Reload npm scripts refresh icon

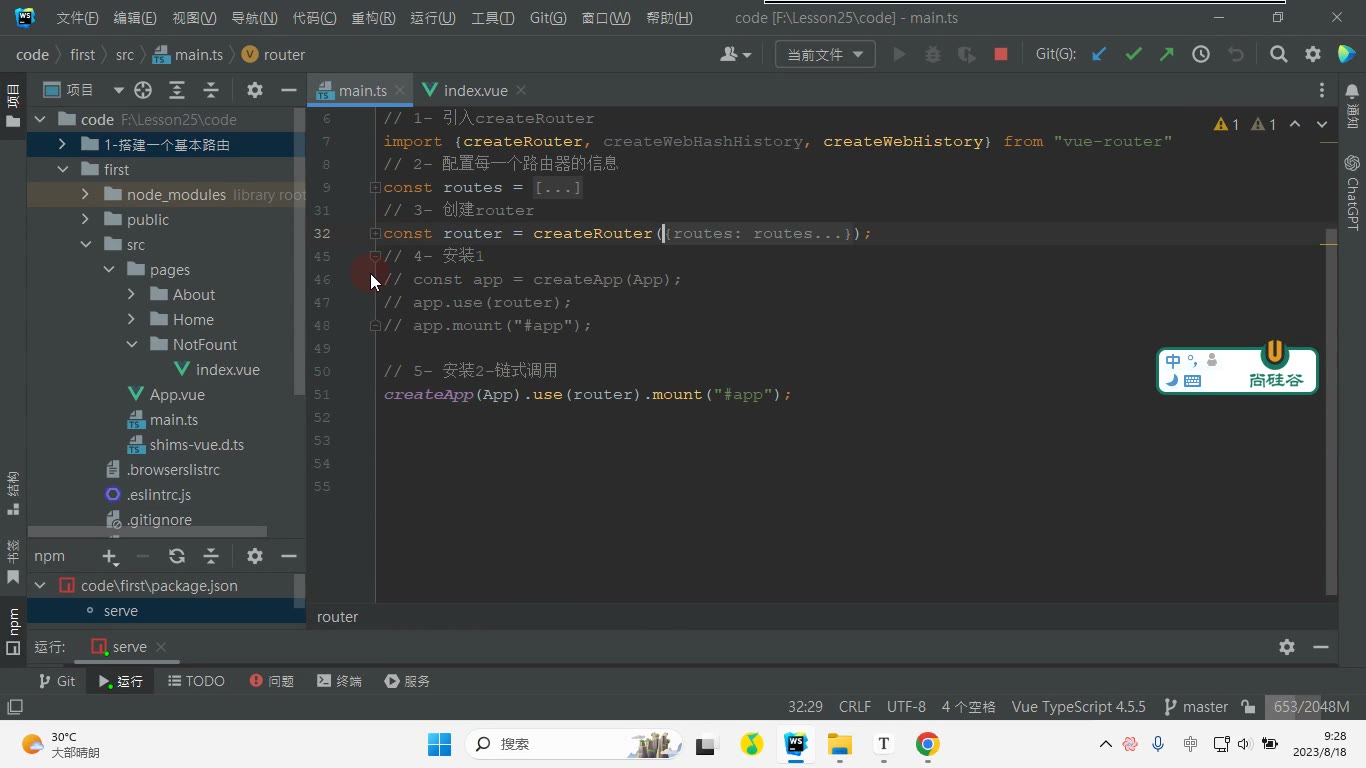click(x=177, y=556)
